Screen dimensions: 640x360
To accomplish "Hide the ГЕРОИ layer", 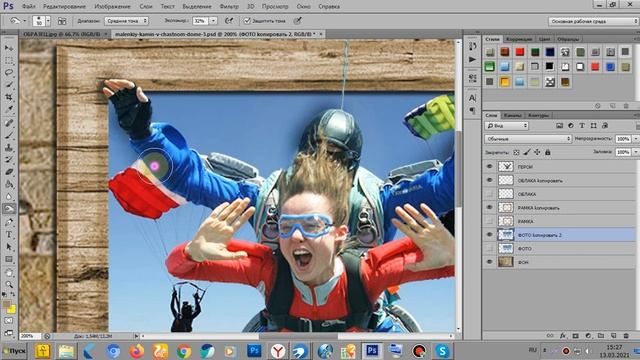I will coord(489,167).
